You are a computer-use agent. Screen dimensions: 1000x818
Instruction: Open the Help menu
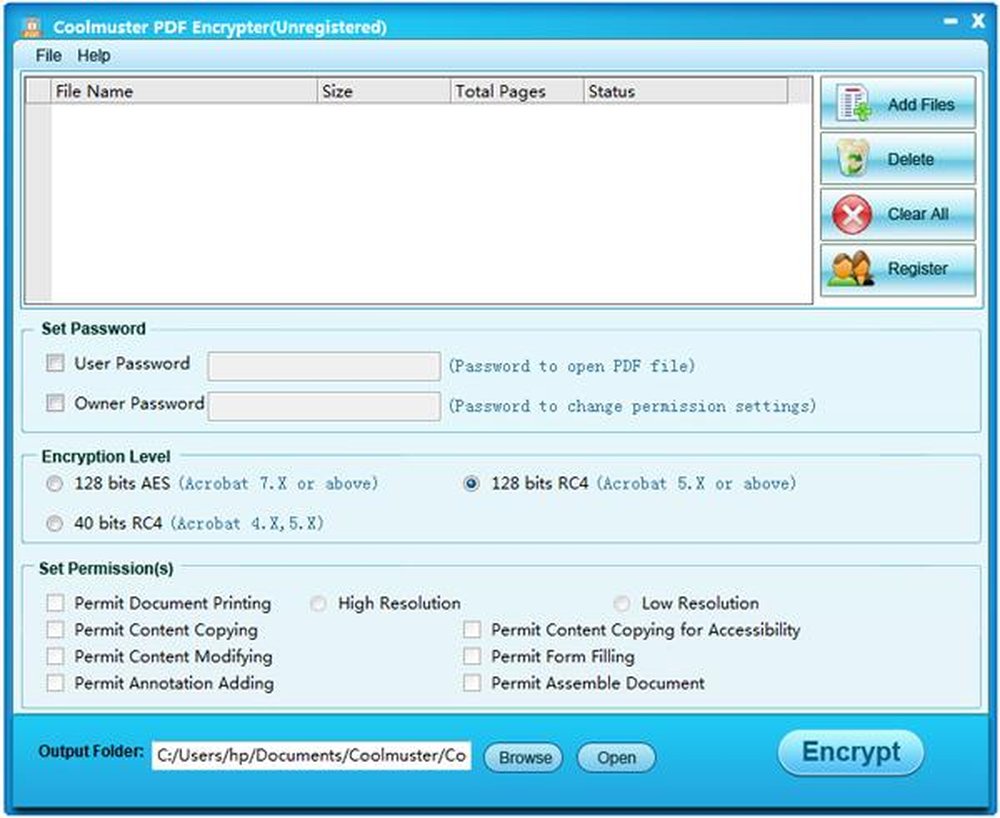pos(95,56)
